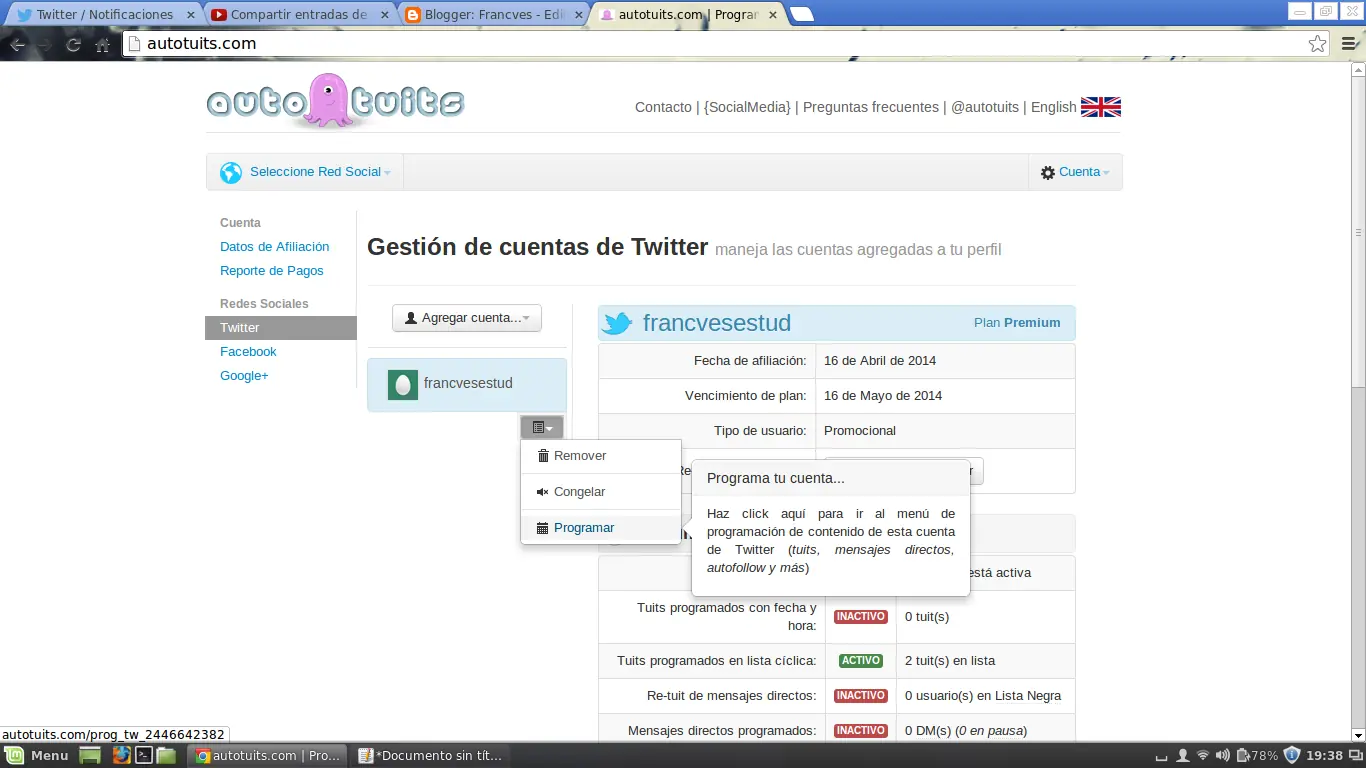Click the volume speaker tray icon
Screen dimensions: 1366x768
pyautogui.click(x=1223, y=755)
